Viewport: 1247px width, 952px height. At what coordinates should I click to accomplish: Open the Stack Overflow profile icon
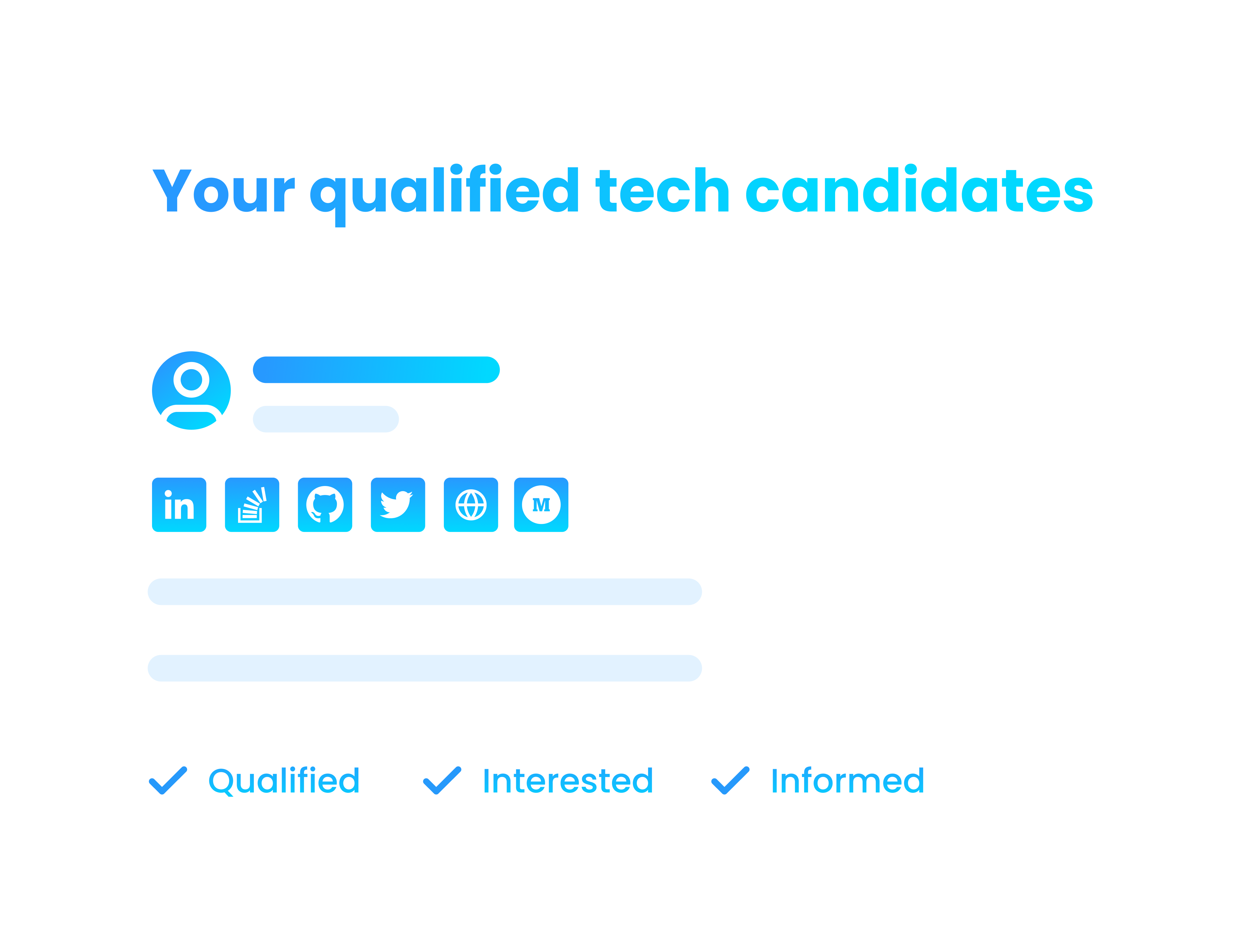click(252, 505)
